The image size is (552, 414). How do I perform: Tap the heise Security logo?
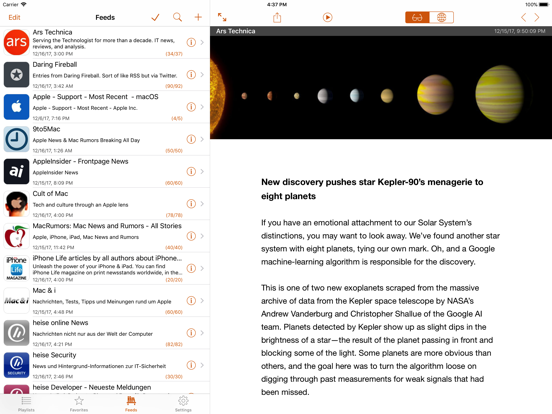tap(17, 365)
